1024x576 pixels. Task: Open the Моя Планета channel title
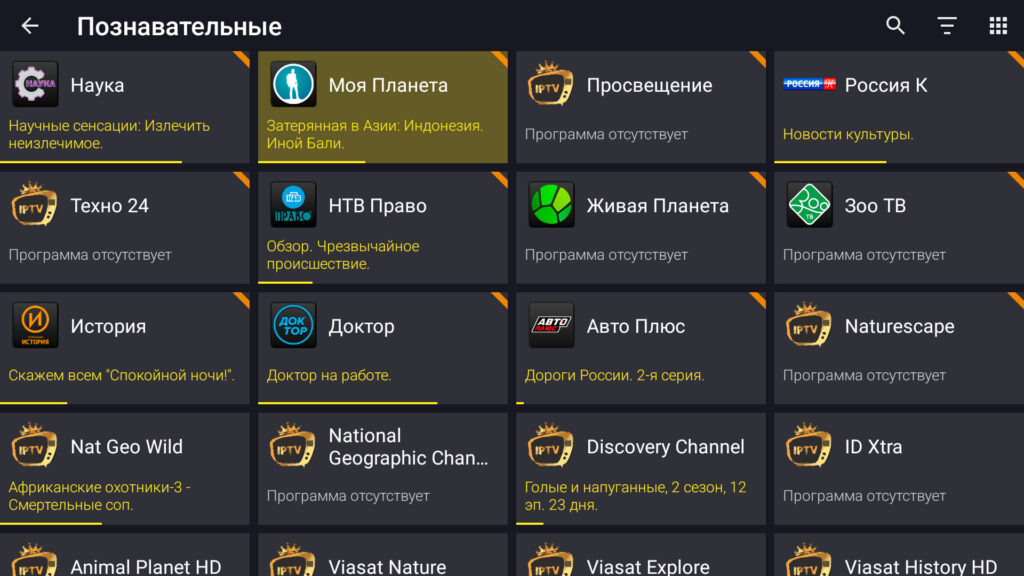tap(388, 85)
